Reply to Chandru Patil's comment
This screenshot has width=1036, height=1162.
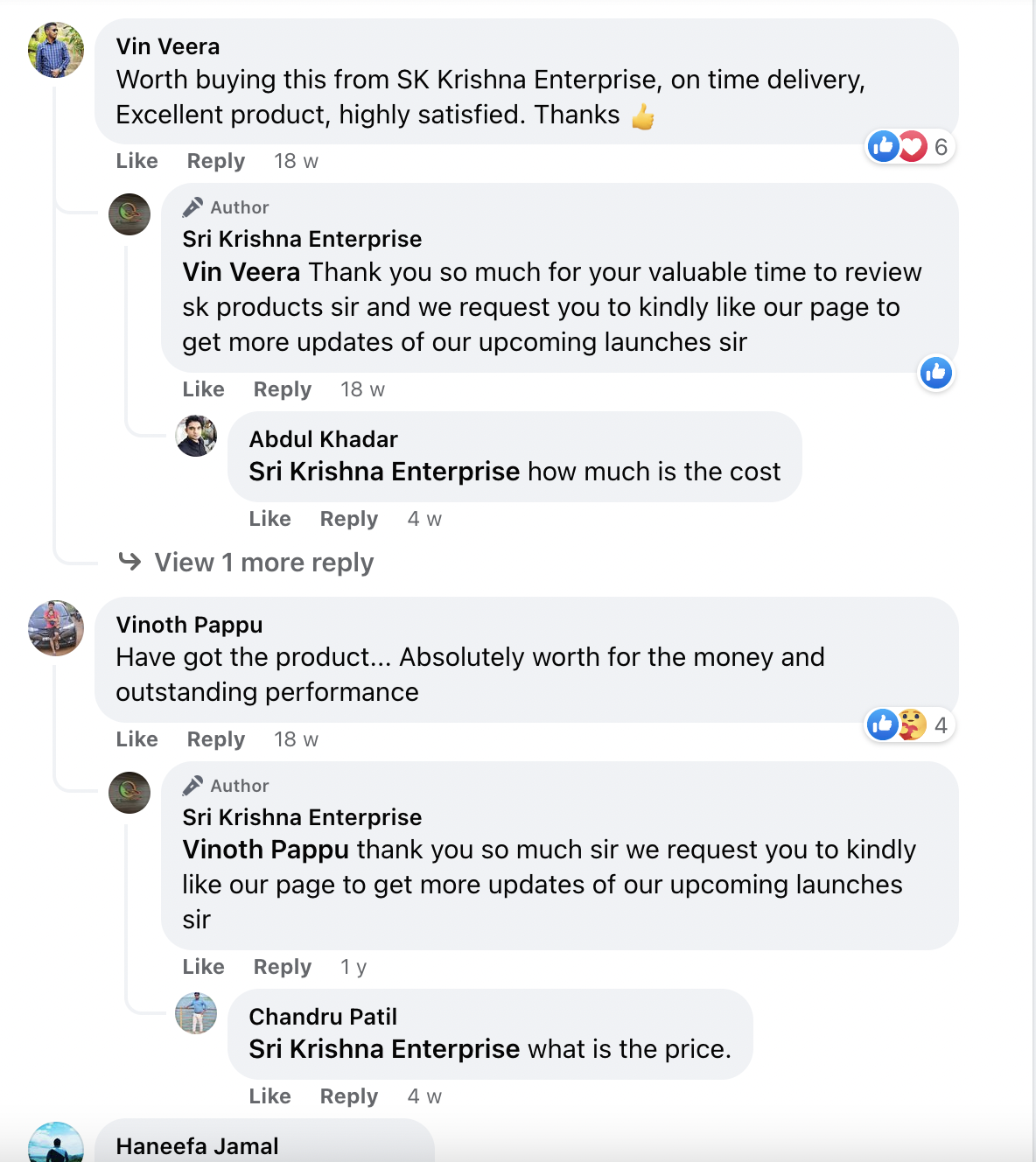(349, 1097)
